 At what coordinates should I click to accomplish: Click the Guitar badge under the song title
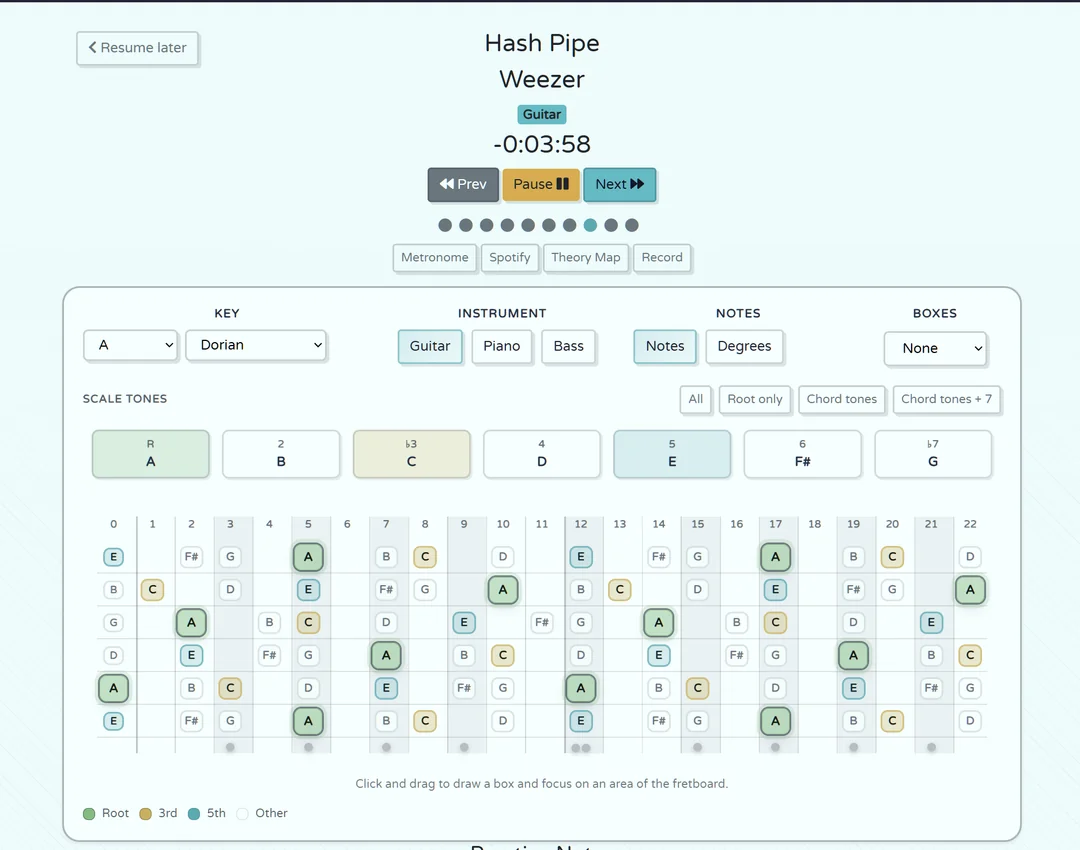[x=542, y=114]
